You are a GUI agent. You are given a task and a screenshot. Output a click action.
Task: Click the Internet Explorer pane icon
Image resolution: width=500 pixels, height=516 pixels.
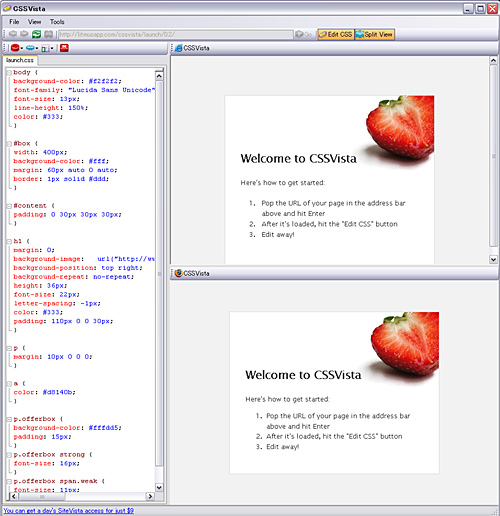click(178, 48)
